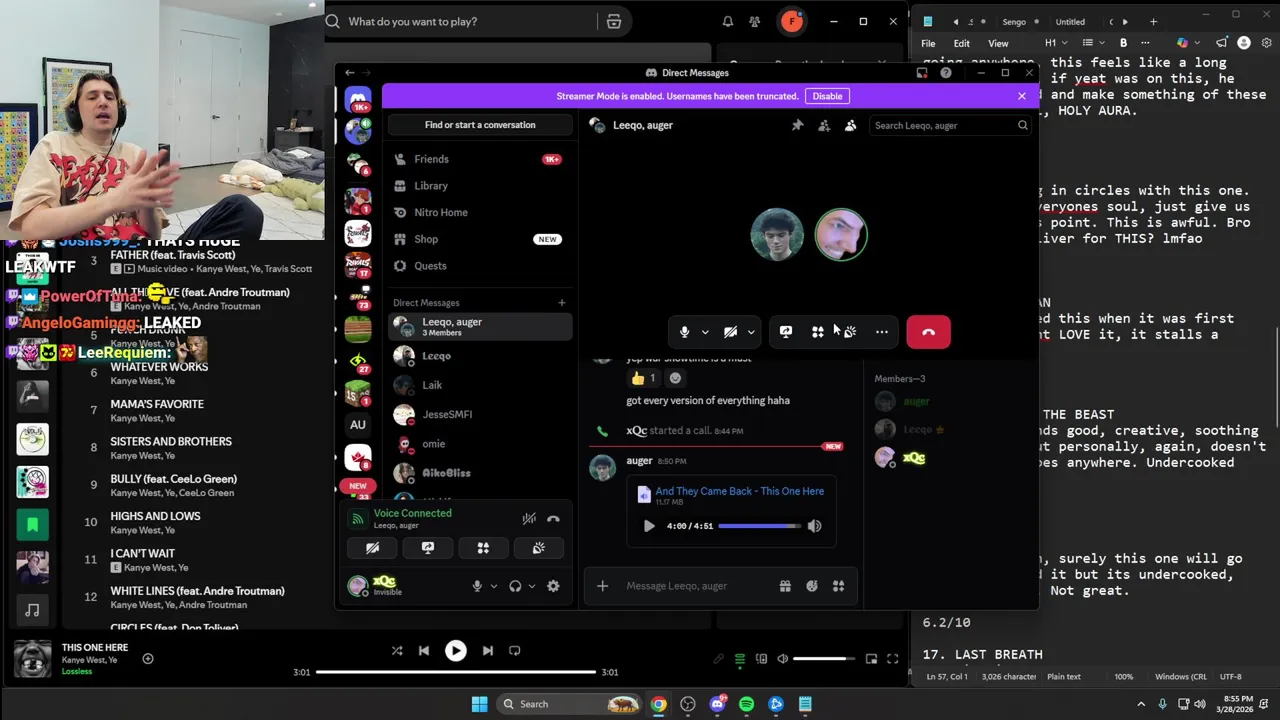Image resolution: width=1280 pixels, height=720 pixels.
Task: Open sticker picker in message bar
Action: click(812, 586)
